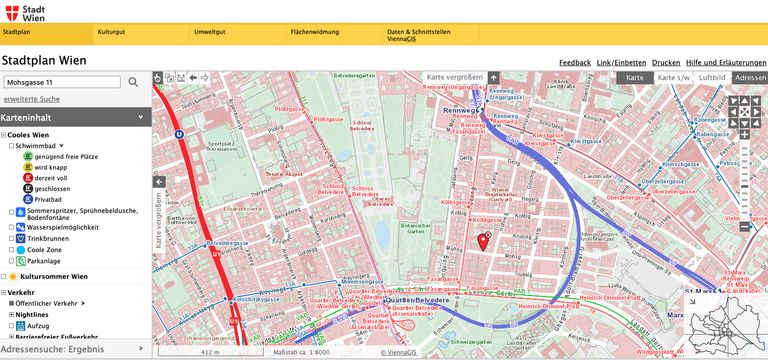Open the Feedback link
Image resolution: width=768 pixels, height=360 pixels.
(x=575, y=63)
